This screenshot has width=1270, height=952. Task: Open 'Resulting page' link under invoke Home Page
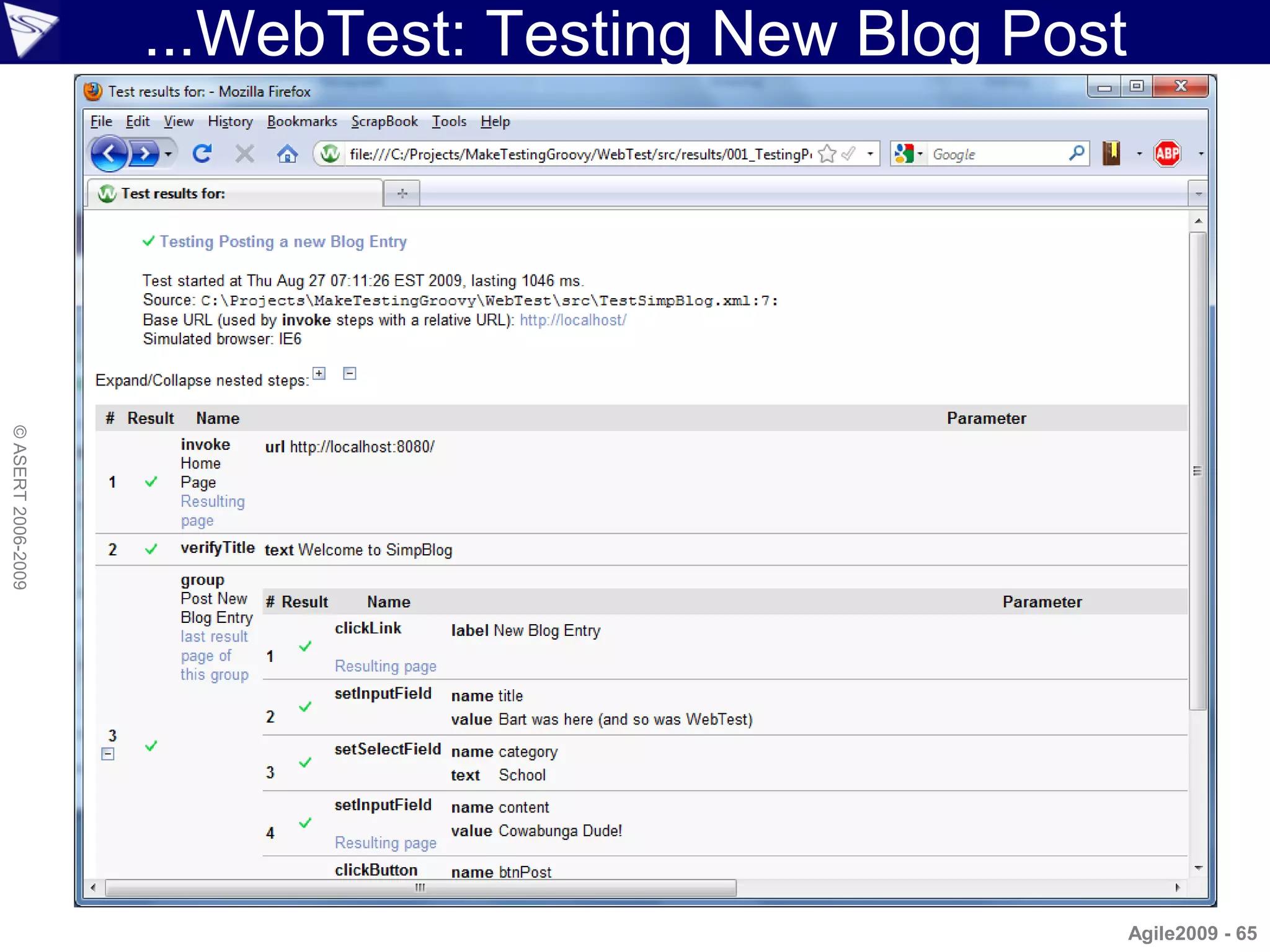tap(213, 511)
